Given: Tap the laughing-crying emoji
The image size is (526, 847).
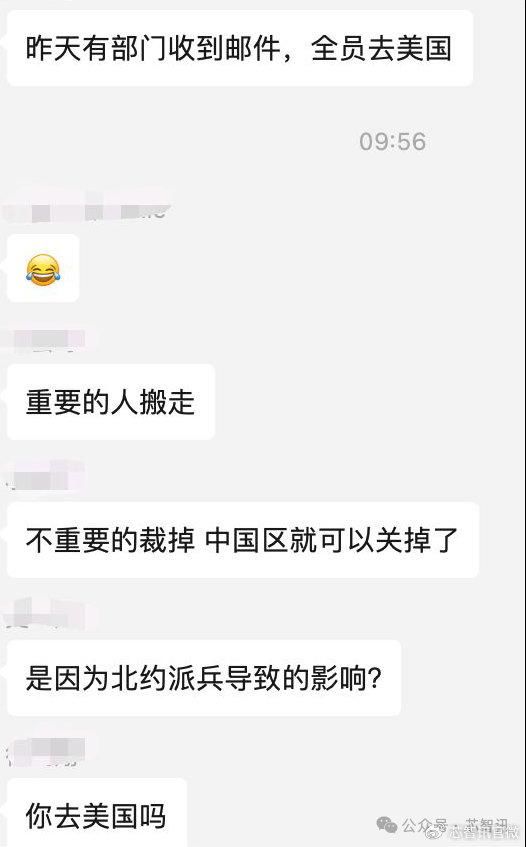Looking at the screenshot, I should pos(43,270).
